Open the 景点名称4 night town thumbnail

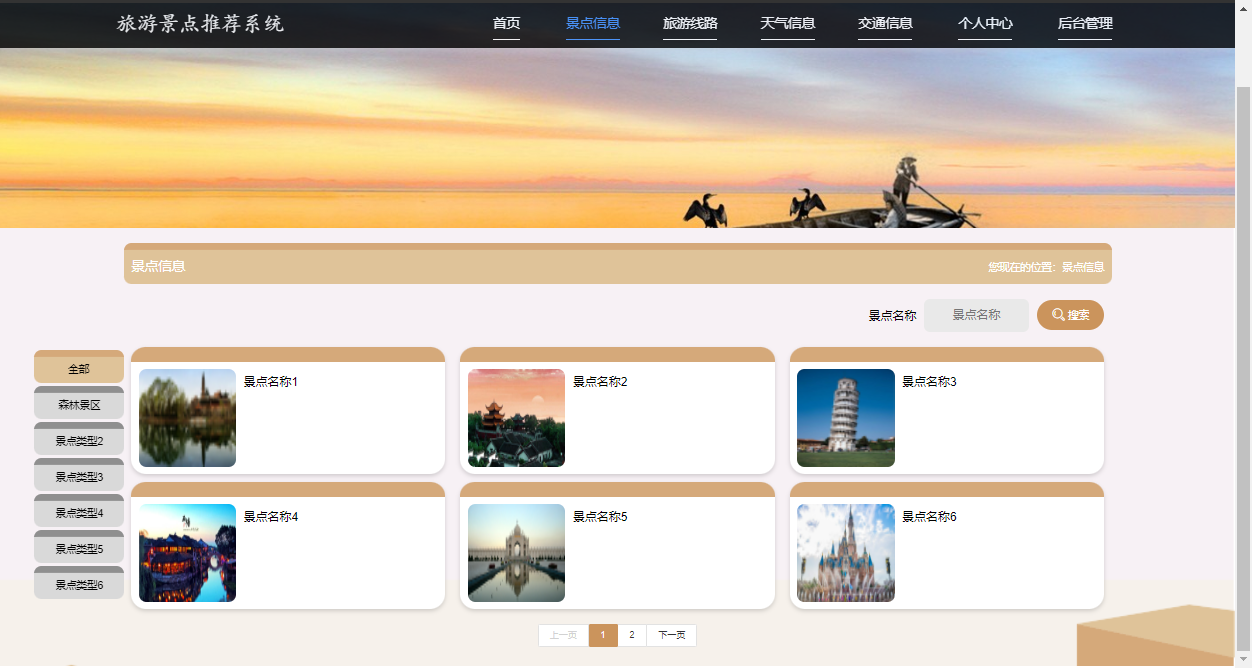187,553
